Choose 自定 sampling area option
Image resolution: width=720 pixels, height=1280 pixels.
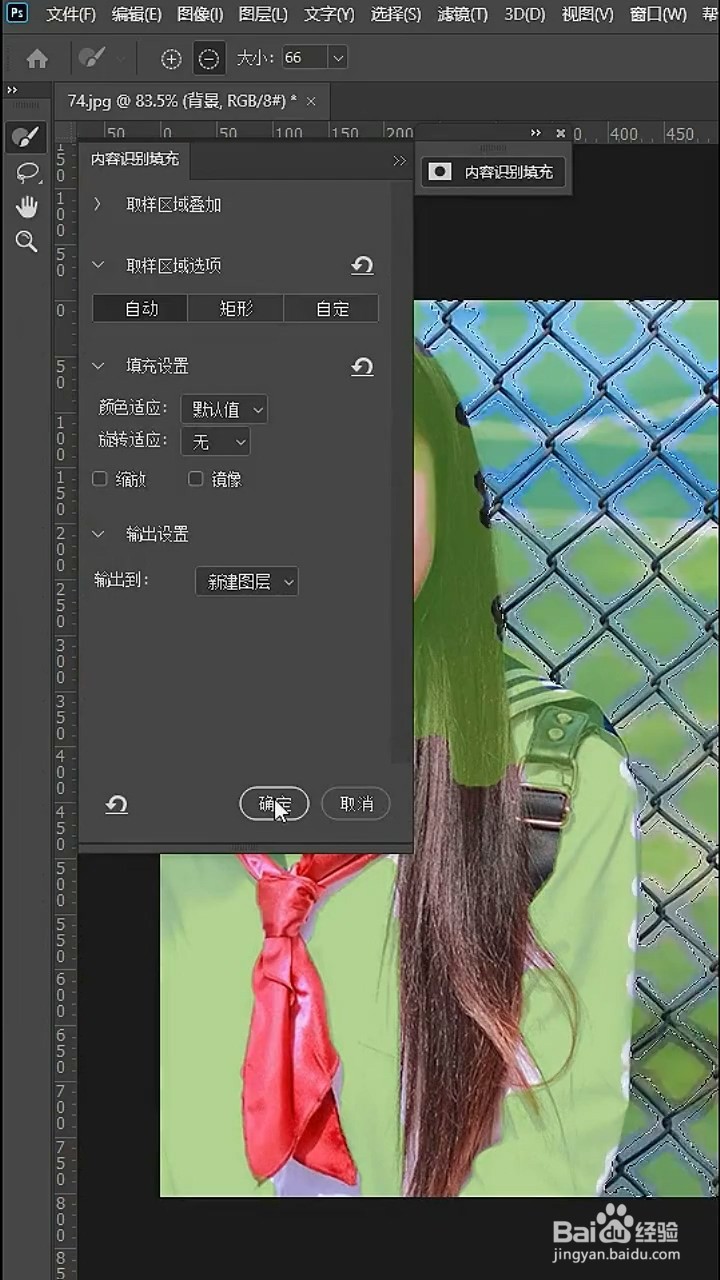pyautogui.click(x=332, y=309)
